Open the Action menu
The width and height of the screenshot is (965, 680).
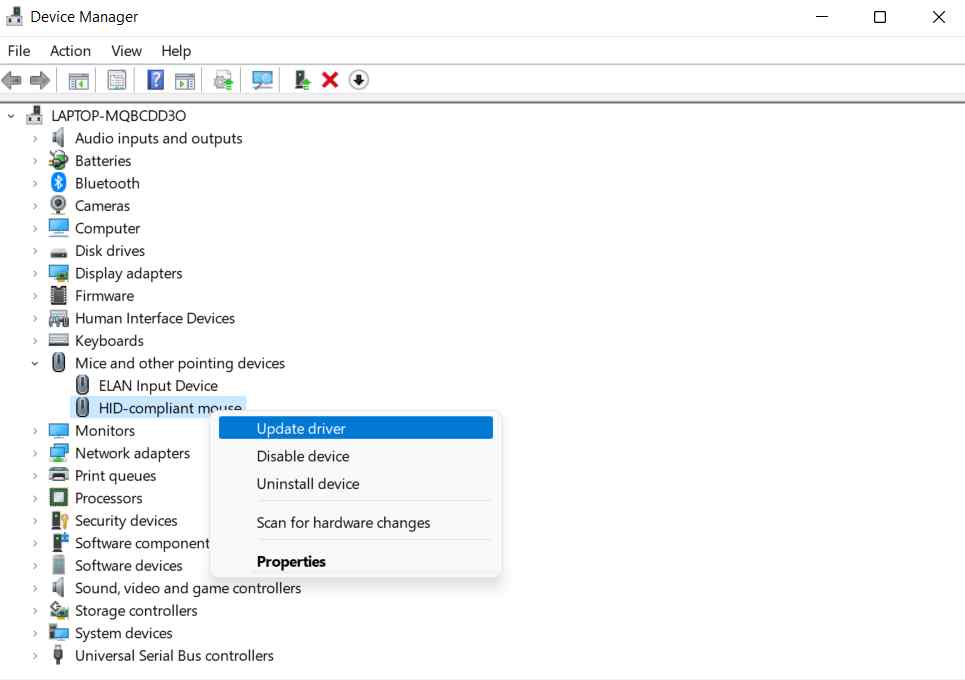tap(70, 50)
